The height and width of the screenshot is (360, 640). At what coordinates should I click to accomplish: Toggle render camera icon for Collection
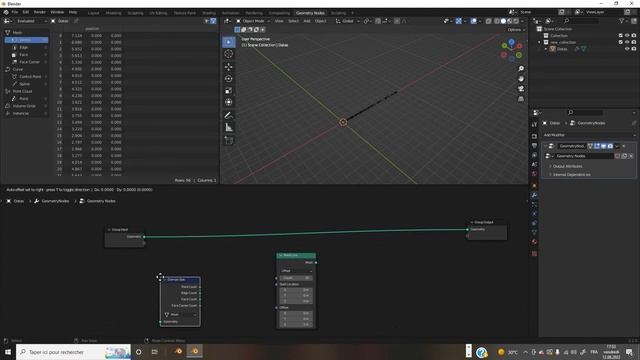tap(633, 36)
